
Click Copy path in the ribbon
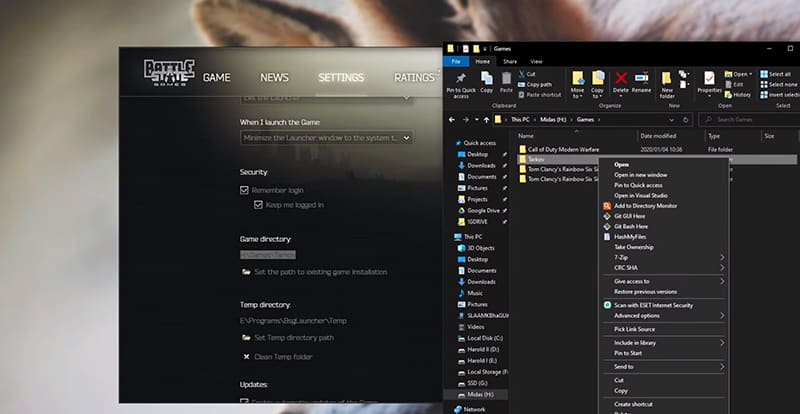pos(535,84)
